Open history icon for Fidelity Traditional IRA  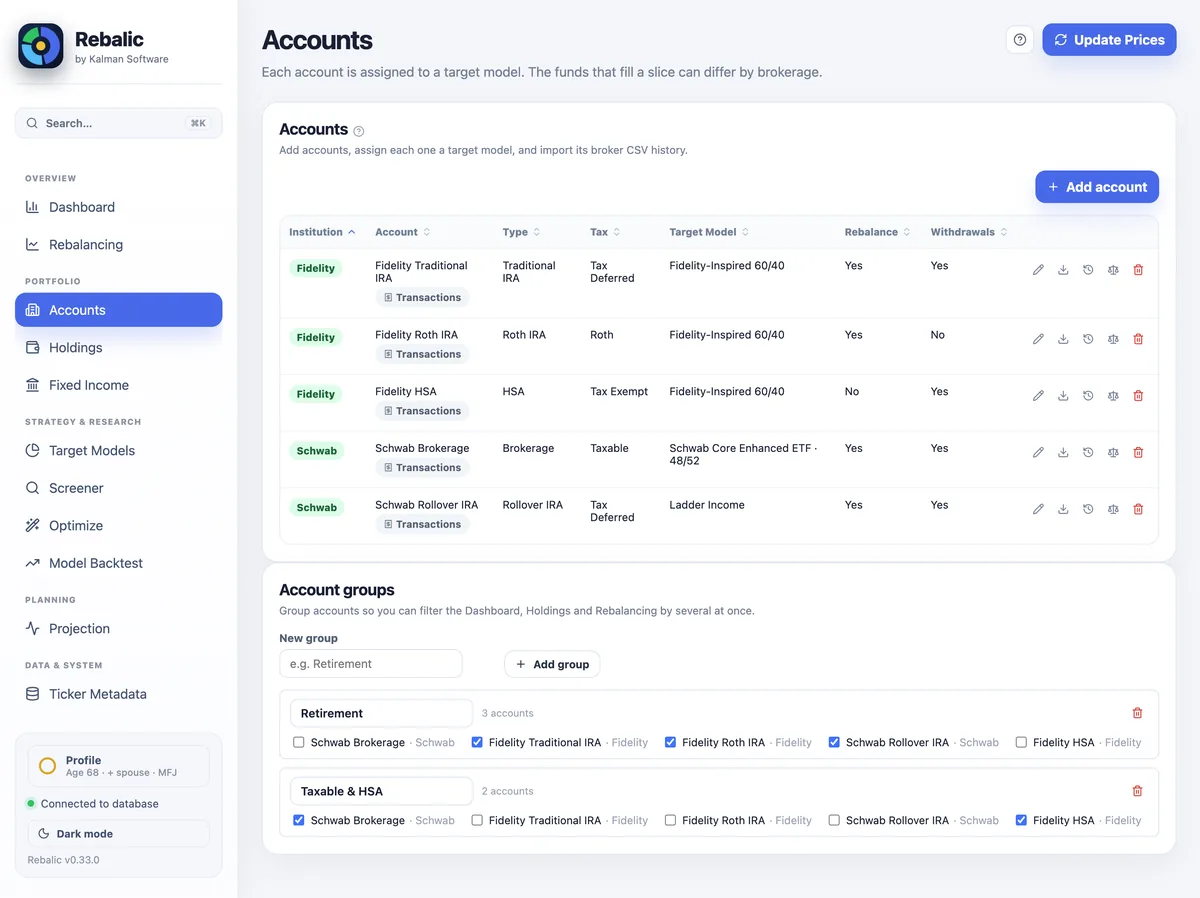(1088, 270)
